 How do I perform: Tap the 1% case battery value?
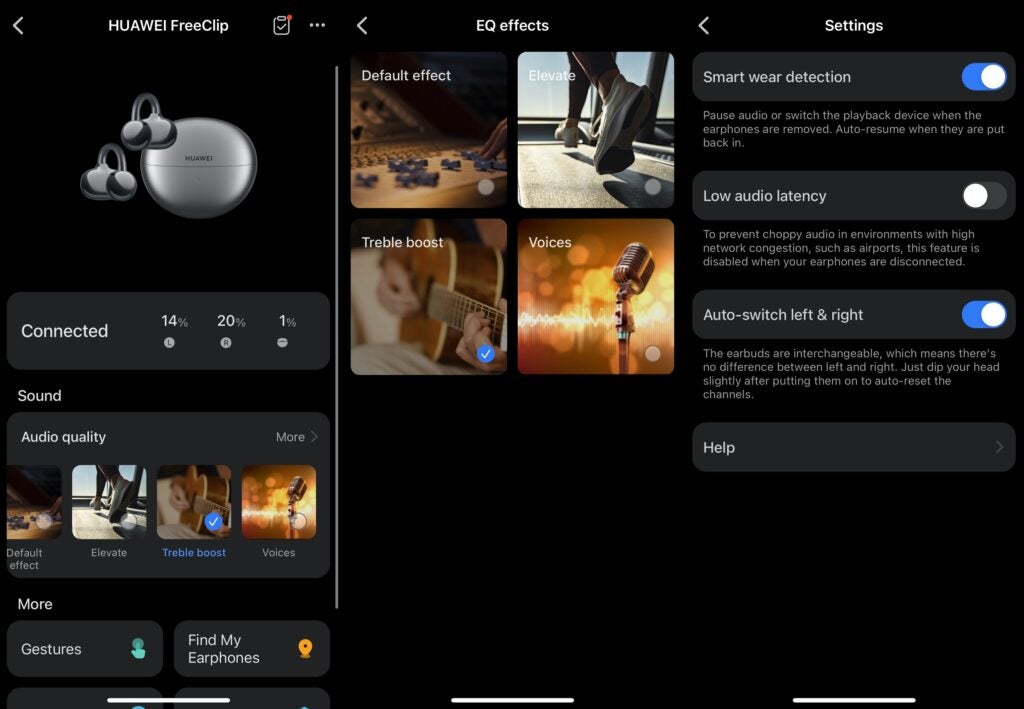pos(287,321)
